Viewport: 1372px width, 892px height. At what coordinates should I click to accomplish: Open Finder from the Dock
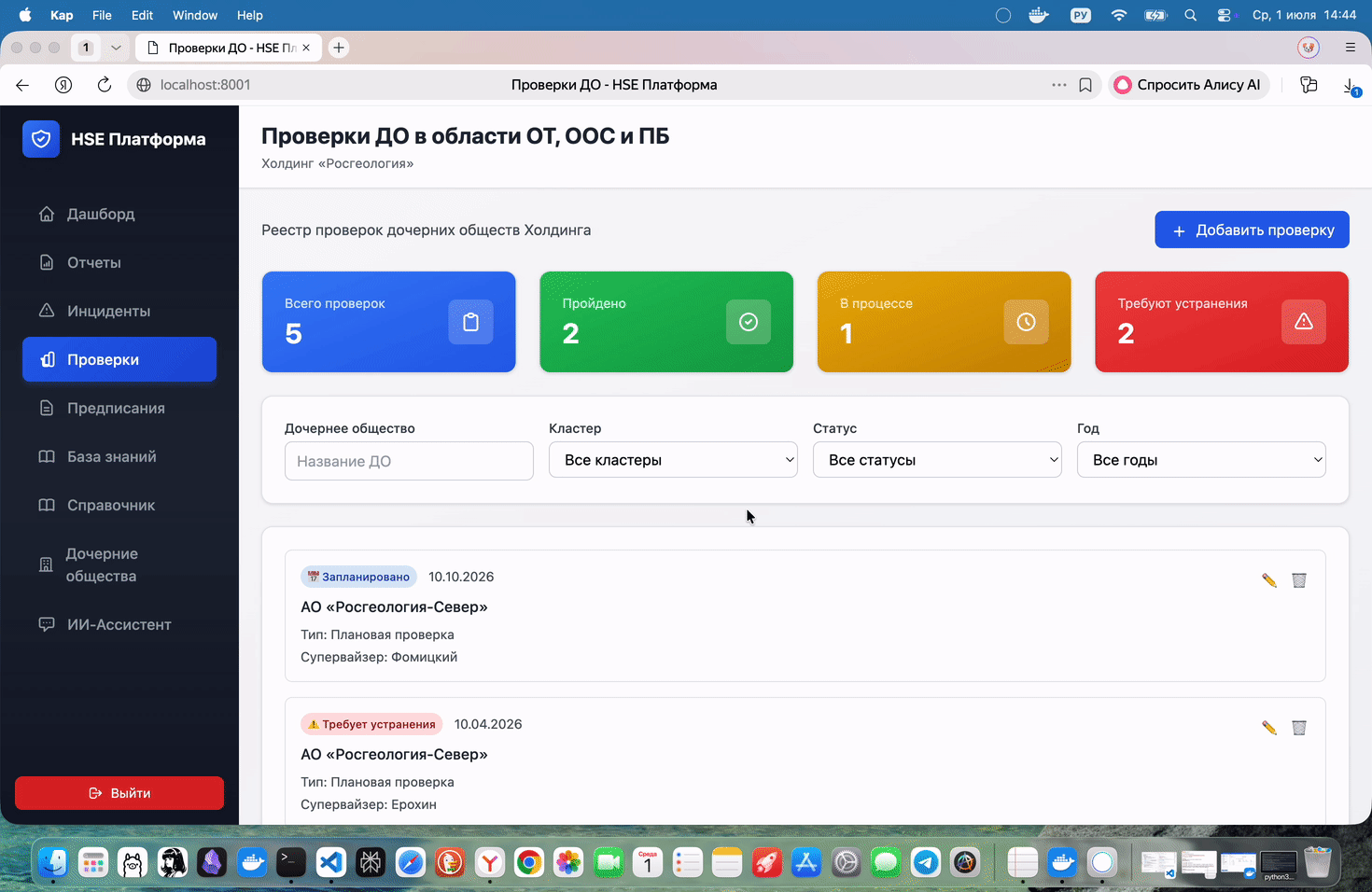tap(53, 862)
